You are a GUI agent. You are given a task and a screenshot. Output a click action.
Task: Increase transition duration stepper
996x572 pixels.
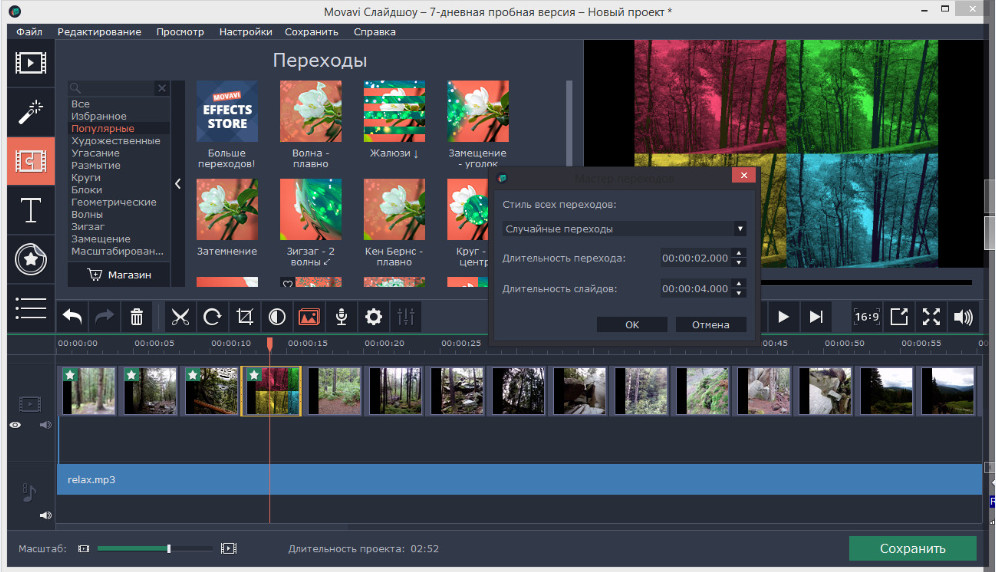point(739,254)
